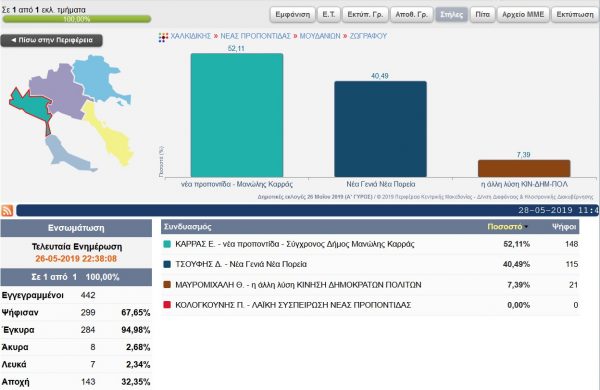Click the Εμφάνιση button
The width and height of the screenshot is (600, 390).
(293, 15)
